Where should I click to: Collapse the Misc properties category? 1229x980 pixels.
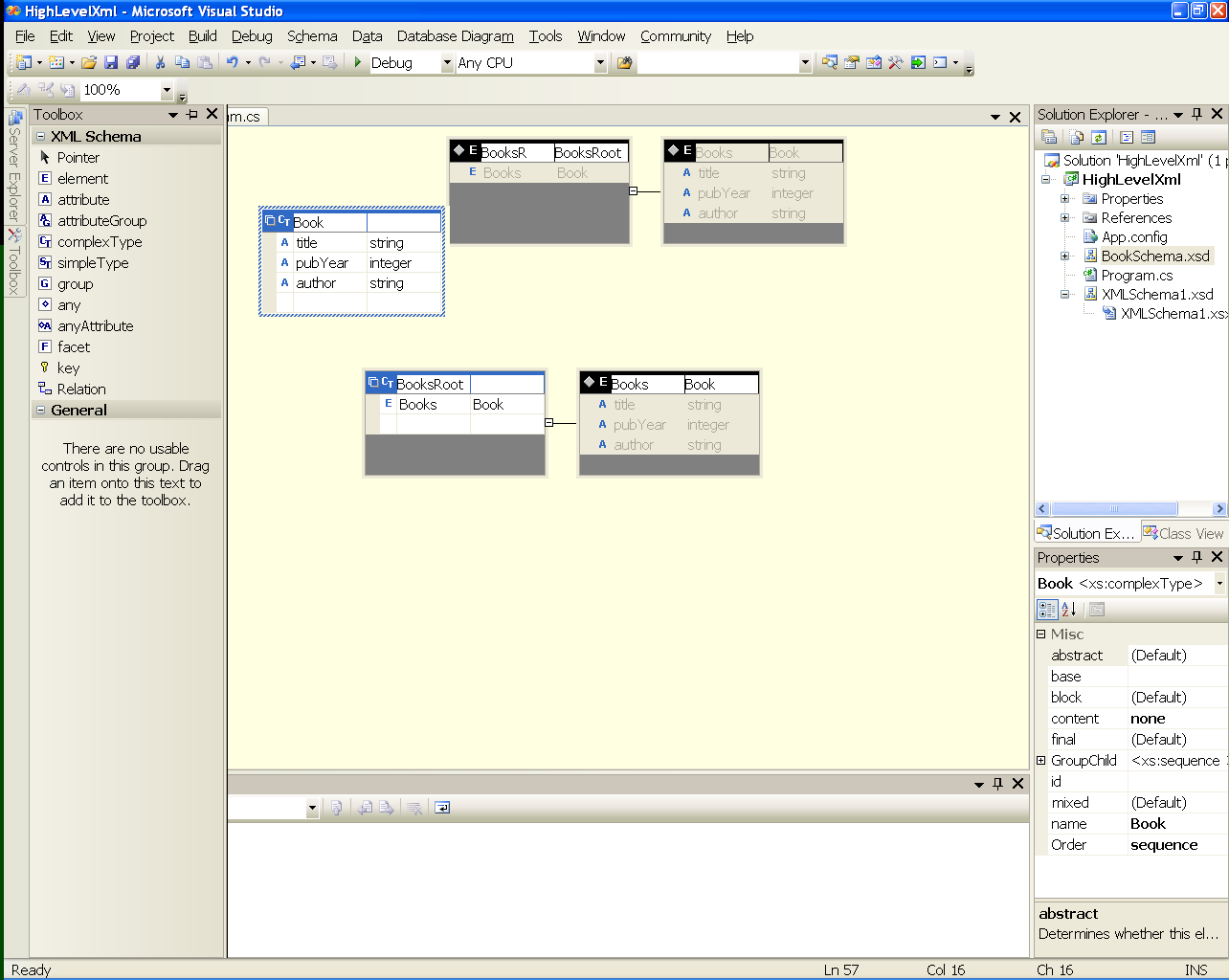click(x=1041, y=634)
